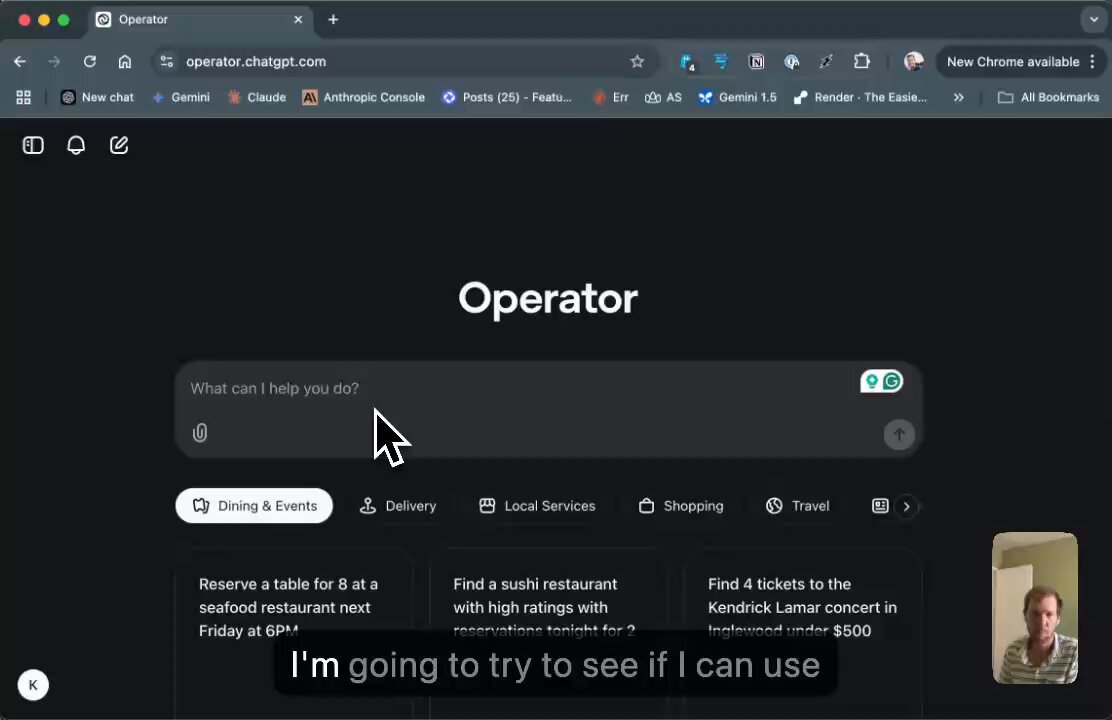Screen dimensions: 1112x720
Task: Go forward in the browser
Action: click(55, 62)
